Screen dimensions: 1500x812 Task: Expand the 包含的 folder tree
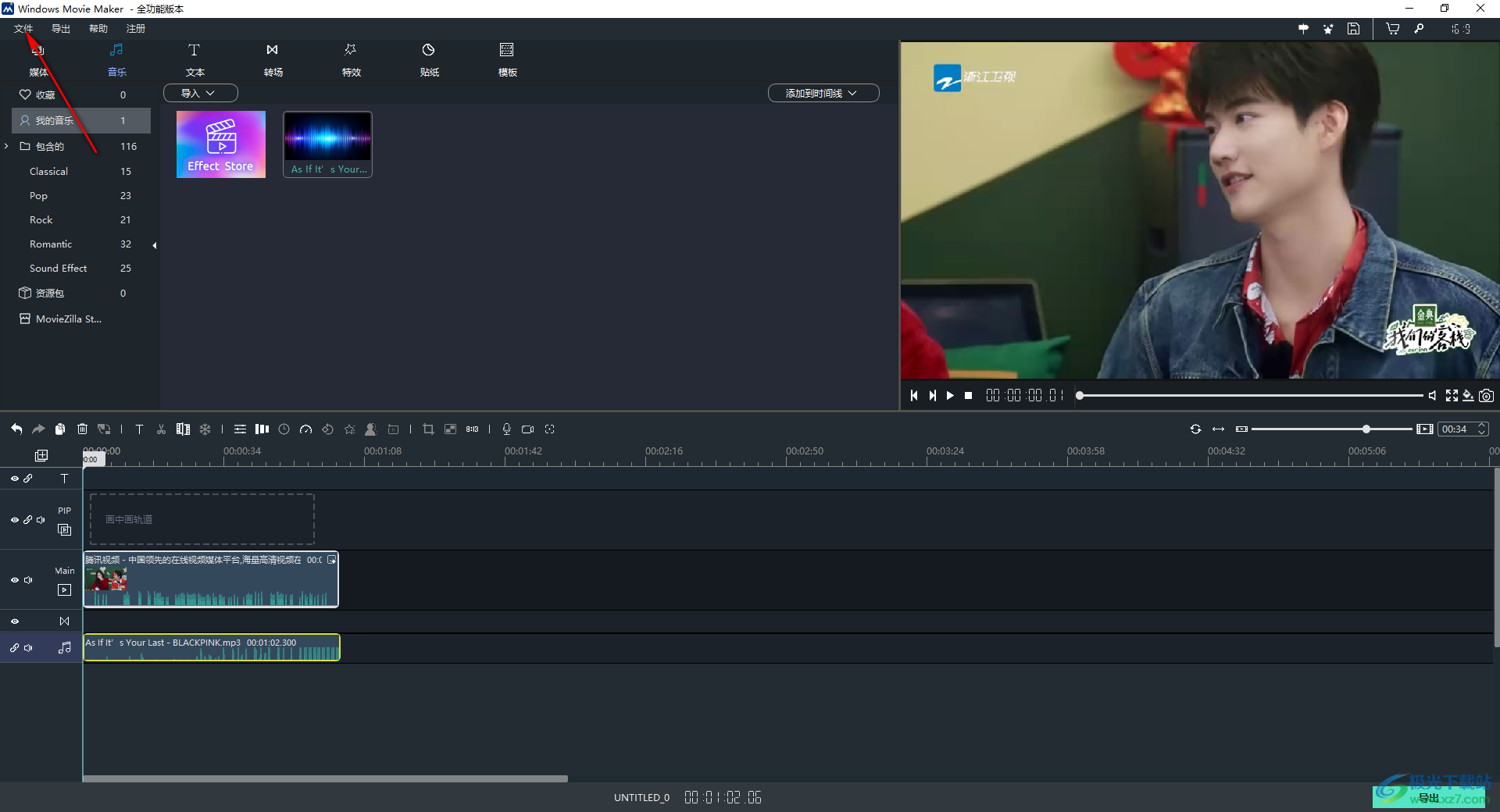(x=6, y=146)
